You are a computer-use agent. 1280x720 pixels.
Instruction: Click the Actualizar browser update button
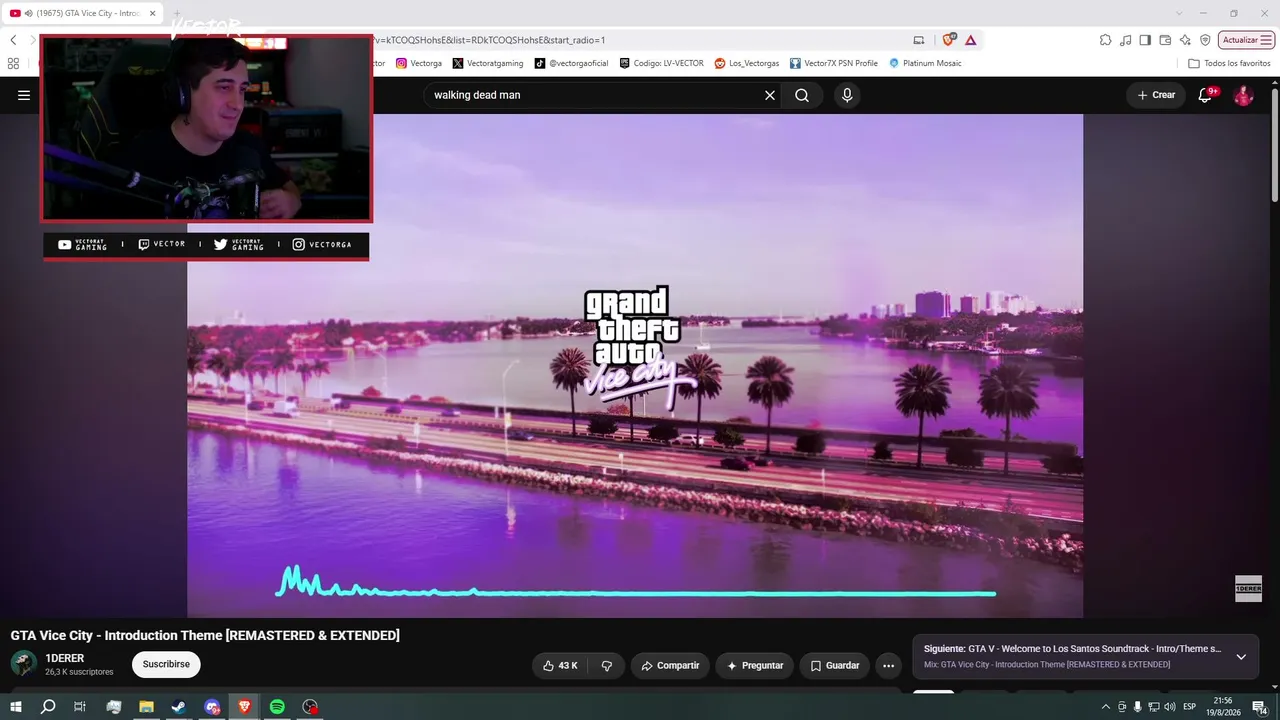(x=1246, y=40)
